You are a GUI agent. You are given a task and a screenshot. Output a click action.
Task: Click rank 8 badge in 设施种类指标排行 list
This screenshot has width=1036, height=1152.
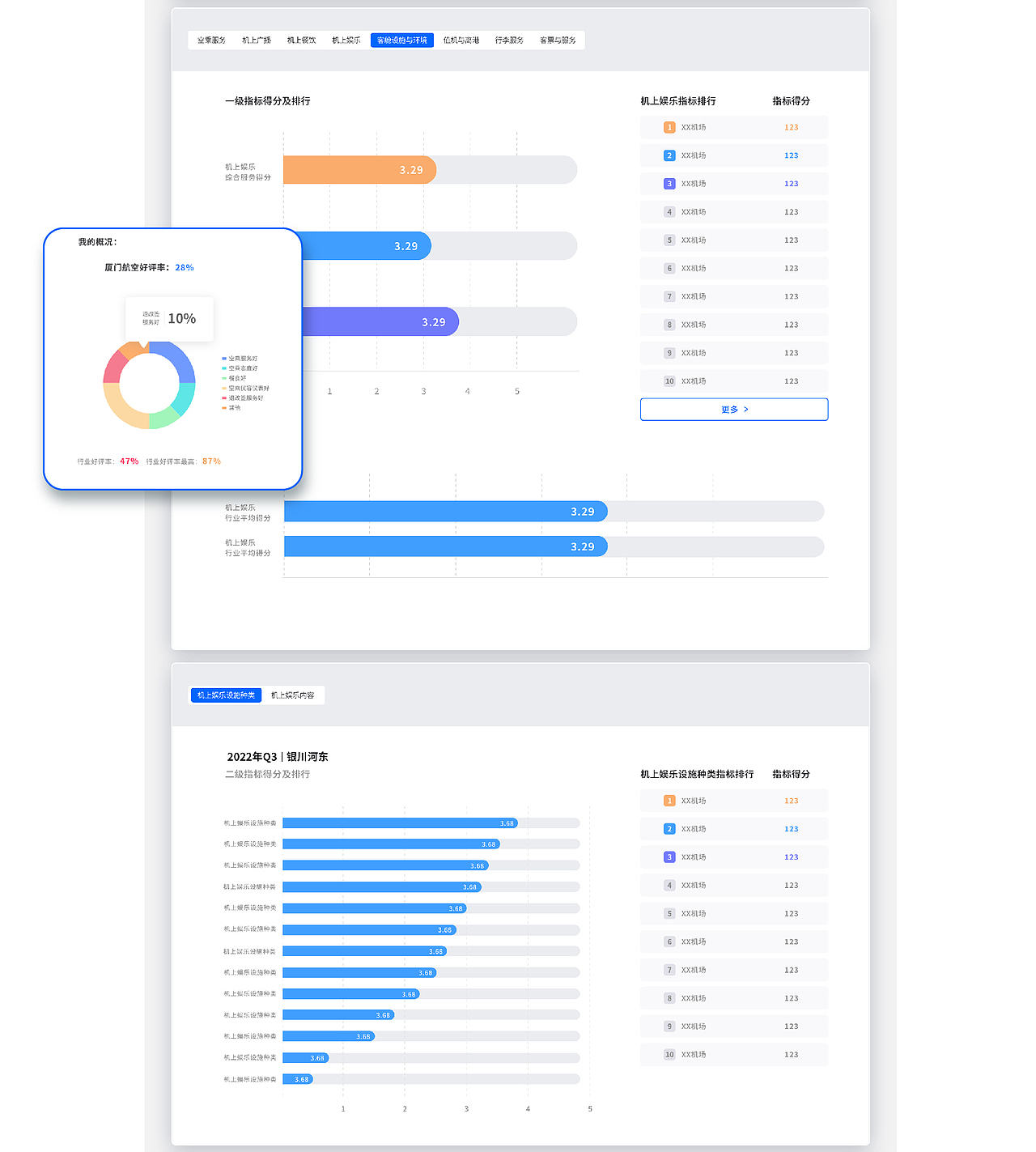coord(669,998)
